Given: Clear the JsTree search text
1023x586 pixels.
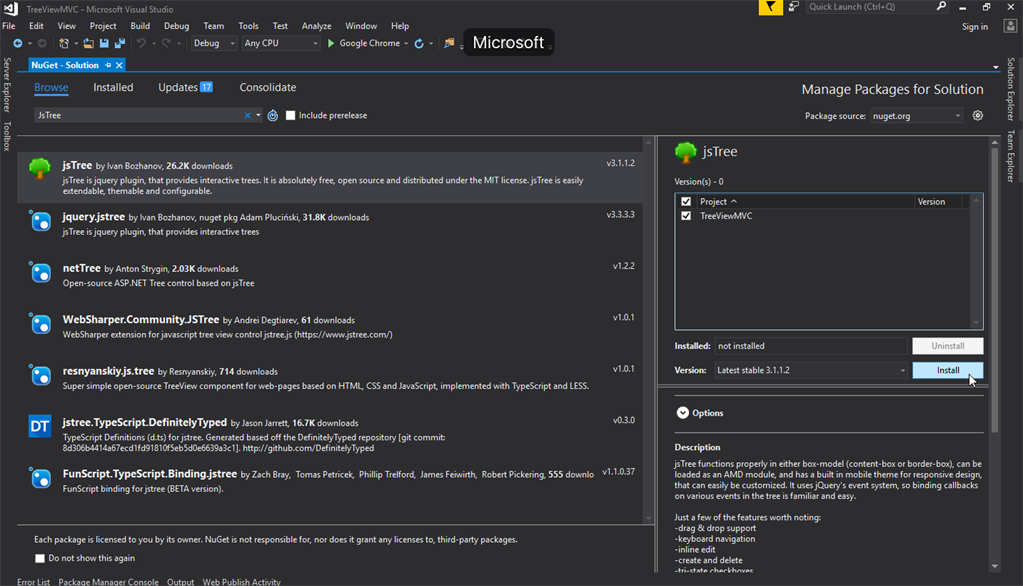Looking at the screenshot, I should pyautogui.click(x=248, y=116).
